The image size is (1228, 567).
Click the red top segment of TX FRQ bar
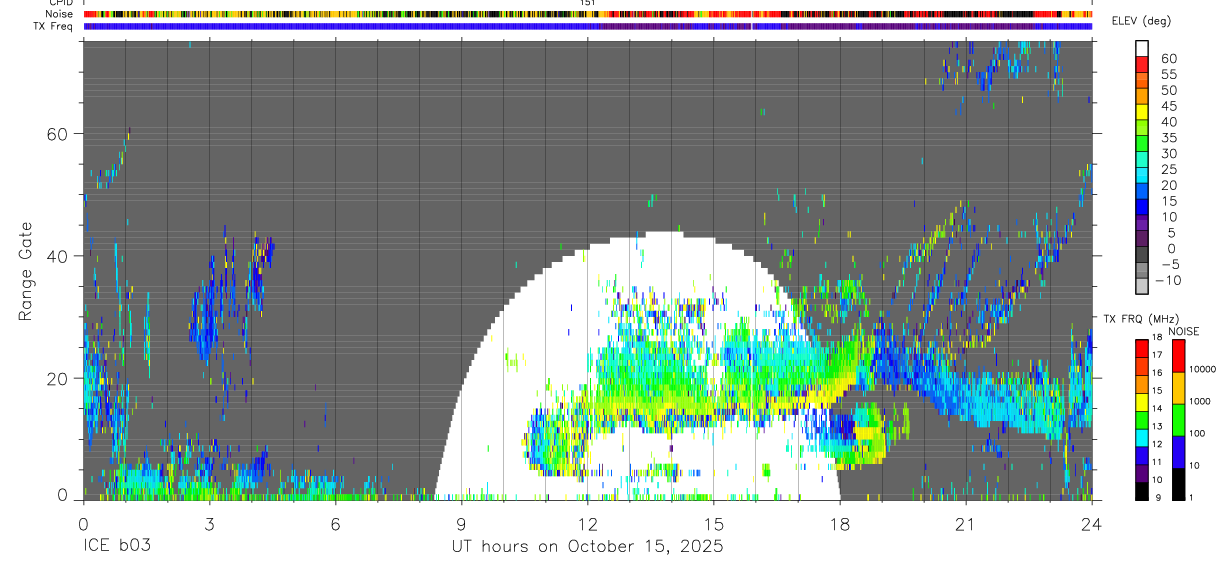(x=1142, y=348)
